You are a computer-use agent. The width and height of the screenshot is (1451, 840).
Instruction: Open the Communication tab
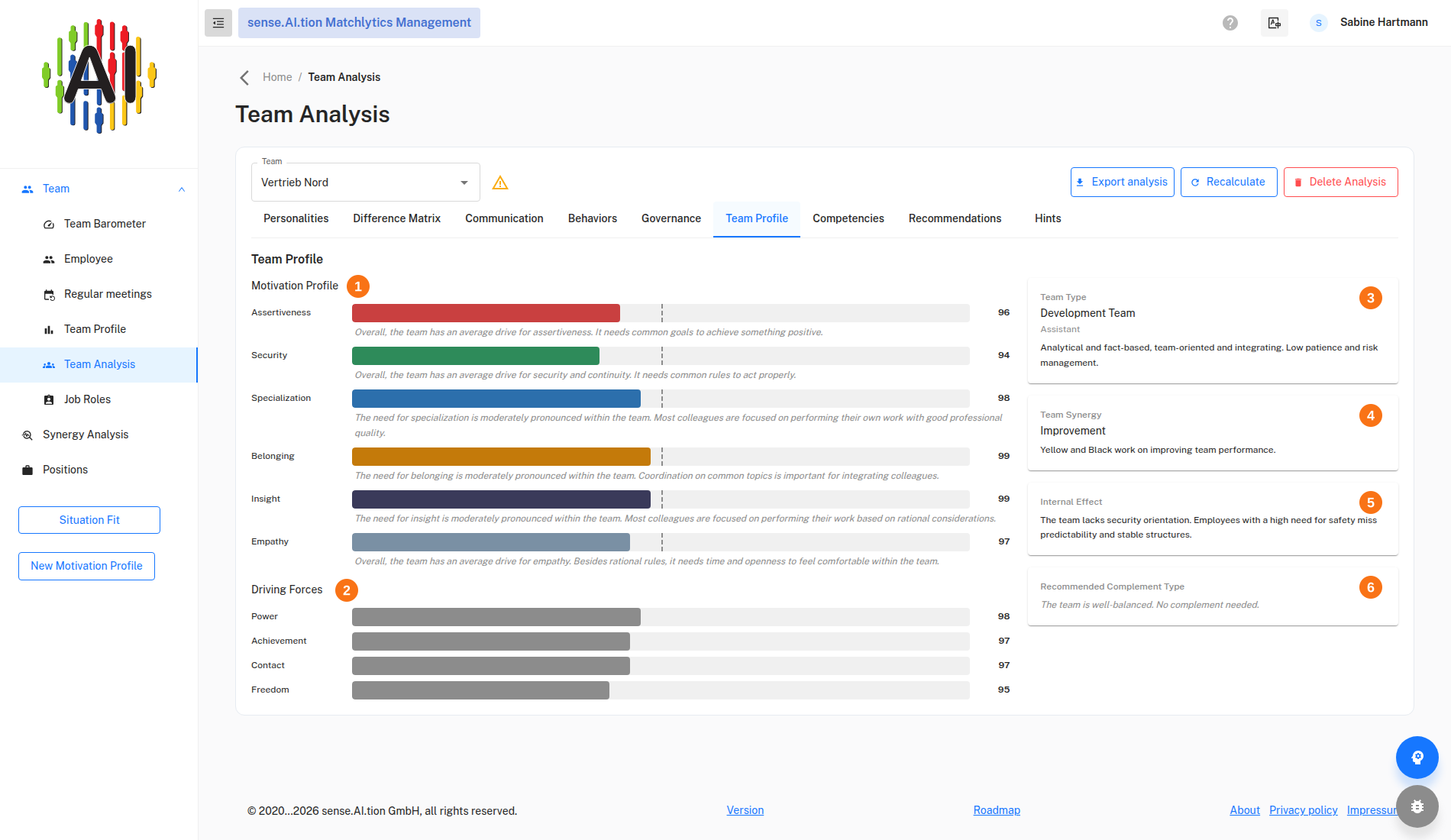pos(504,218)
